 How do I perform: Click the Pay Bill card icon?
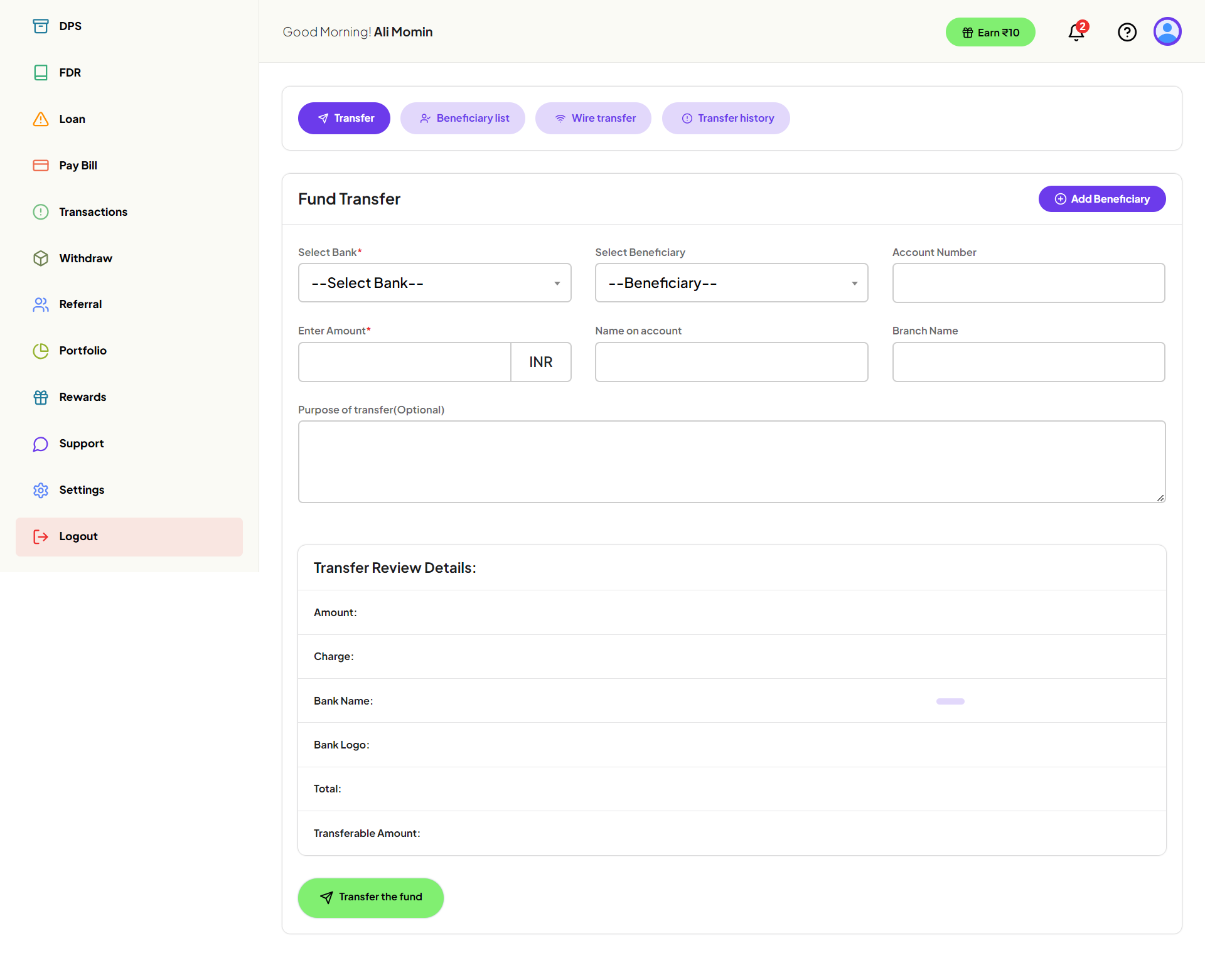(x=41, y=165)
